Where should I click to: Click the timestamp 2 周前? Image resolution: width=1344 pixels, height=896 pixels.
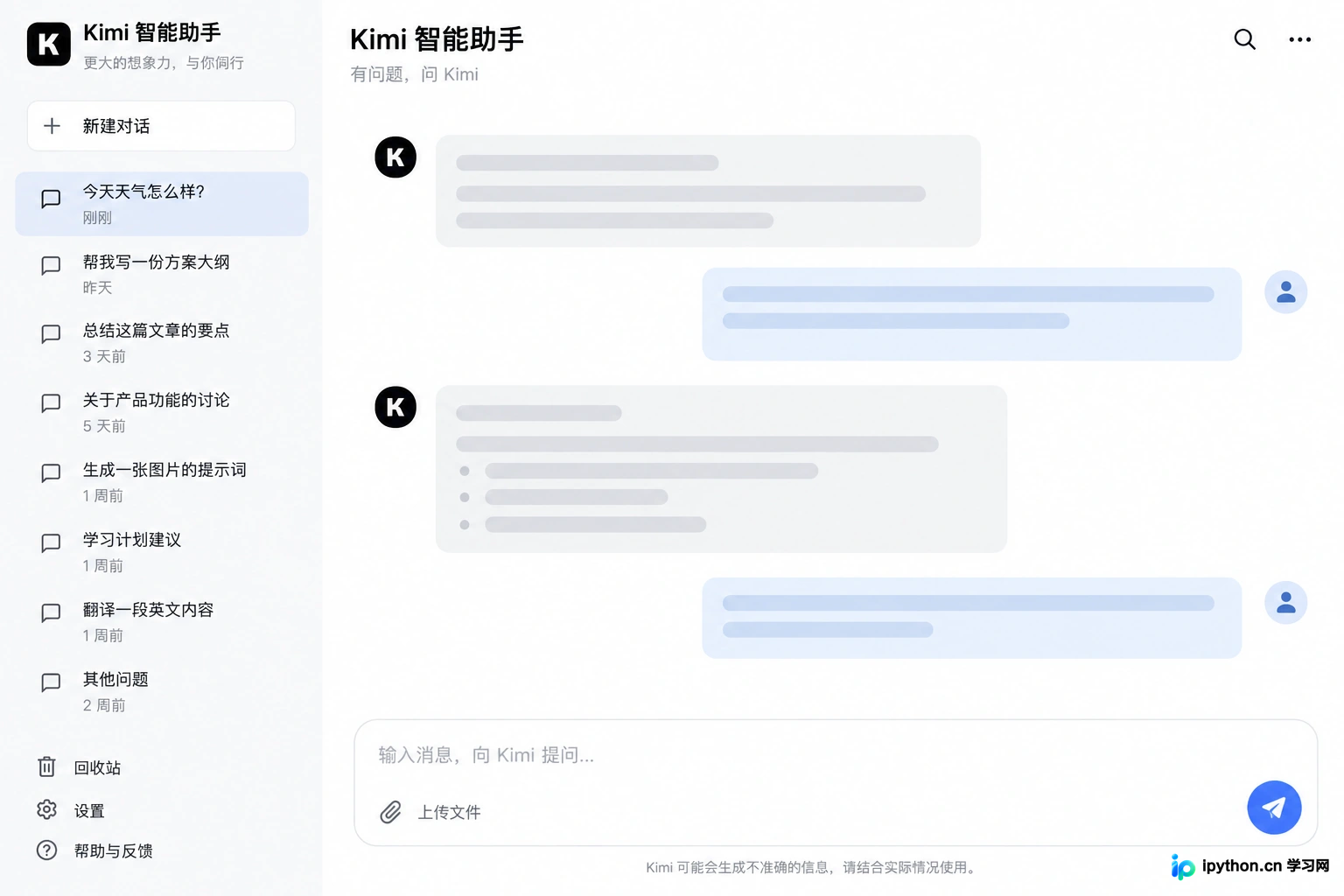pos(104,705)
